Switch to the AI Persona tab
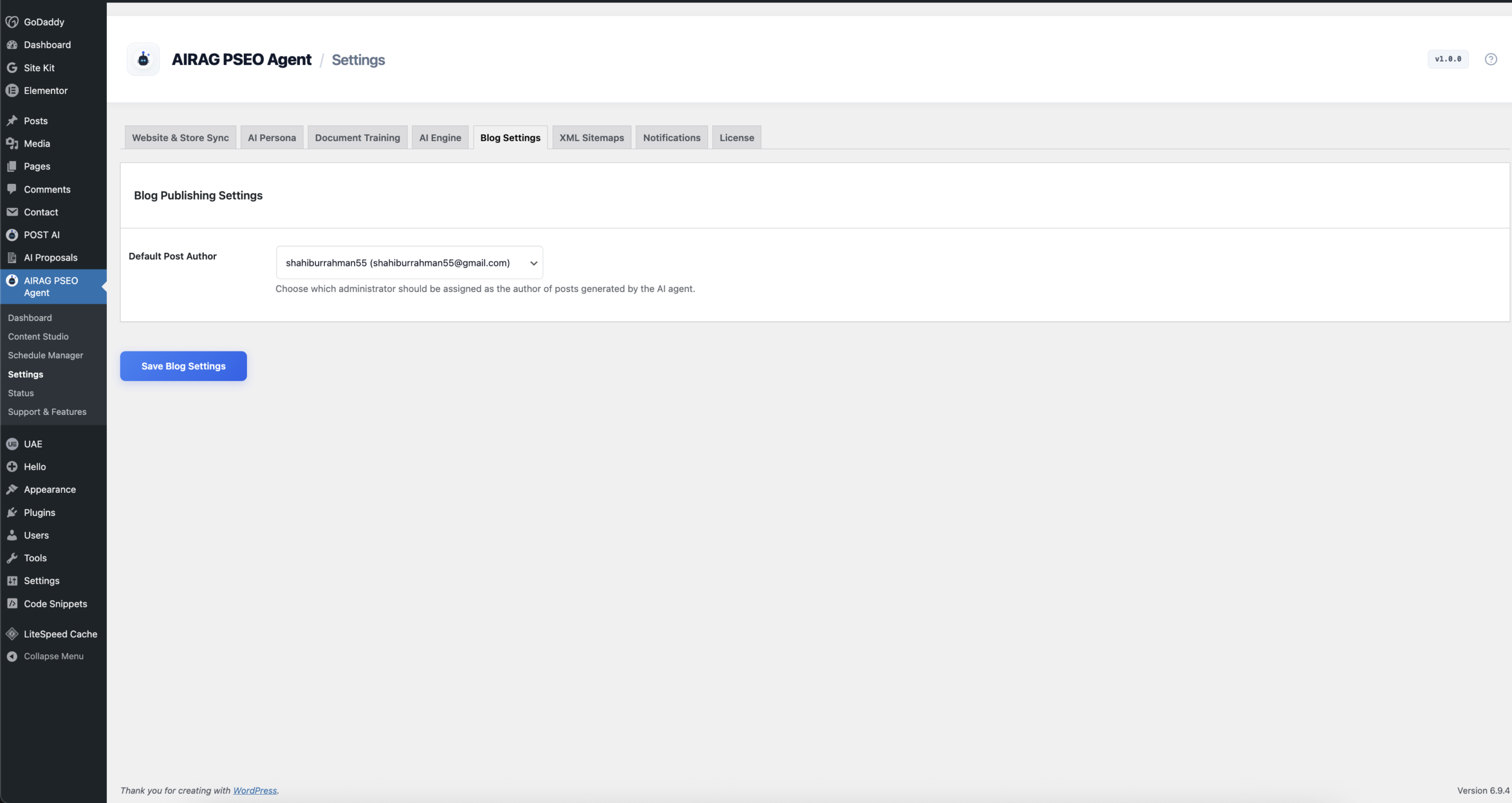 click(x=272, y=138)
